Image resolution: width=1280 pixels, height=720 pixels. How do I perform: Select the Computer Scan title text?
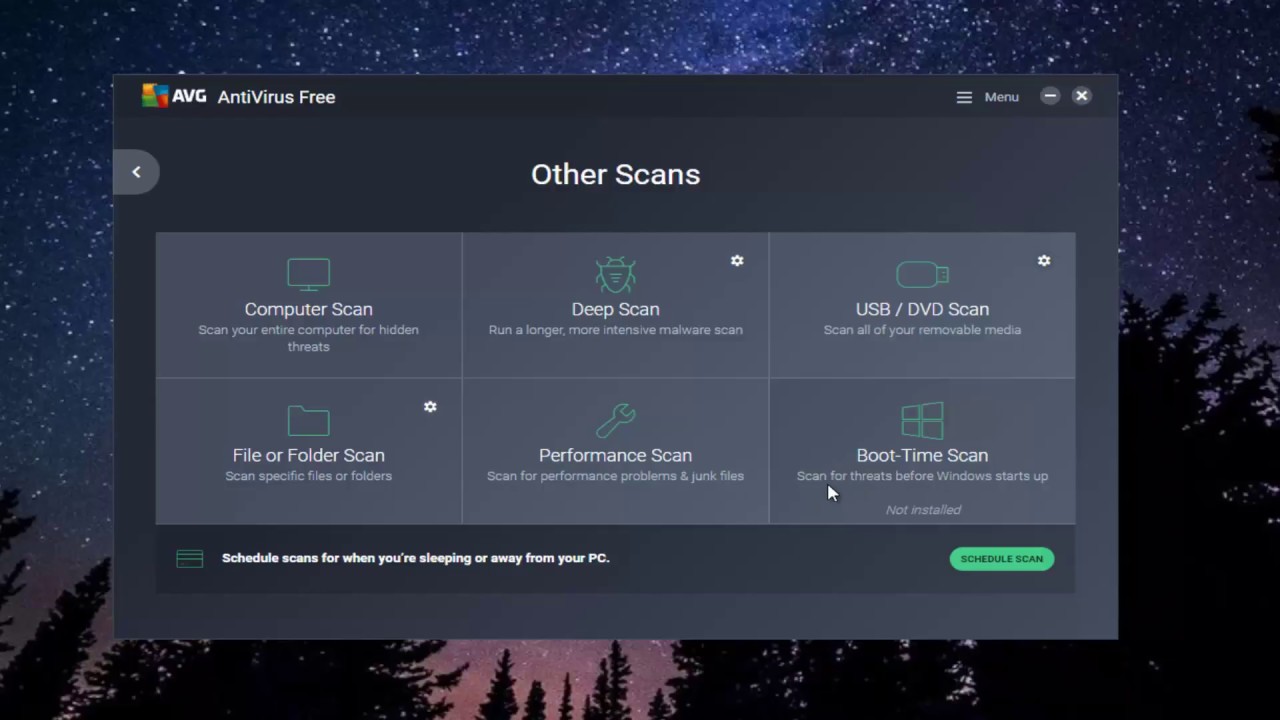[x=308, y=309]
